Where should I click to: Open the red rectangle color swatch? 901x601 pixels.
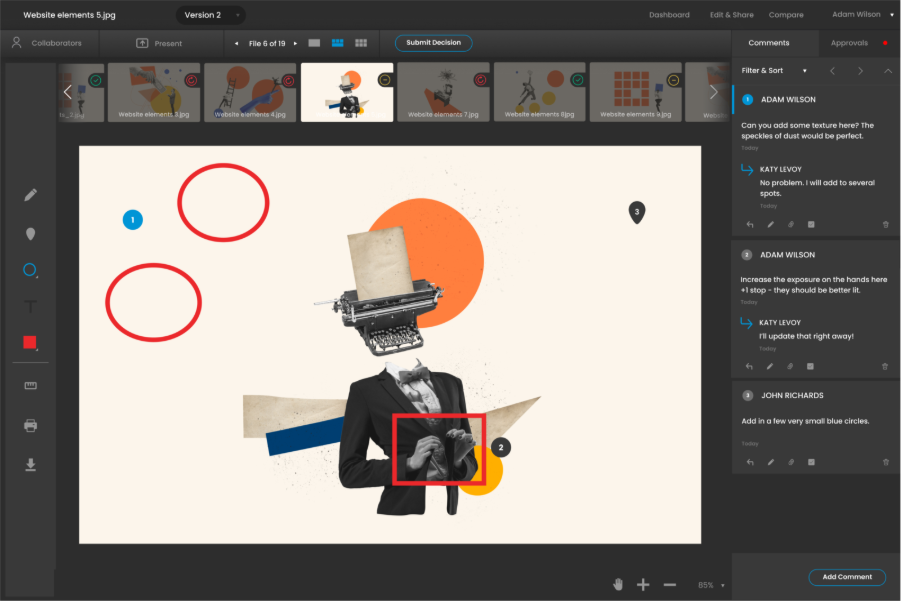(30, 343)
